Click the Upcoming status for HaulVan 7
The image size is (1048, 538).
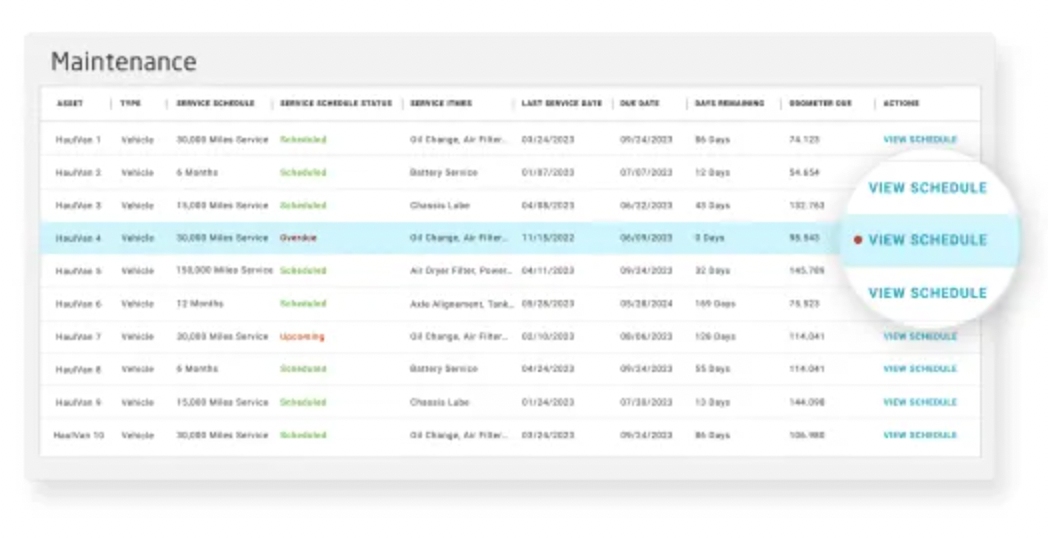(x=302, y=337)
